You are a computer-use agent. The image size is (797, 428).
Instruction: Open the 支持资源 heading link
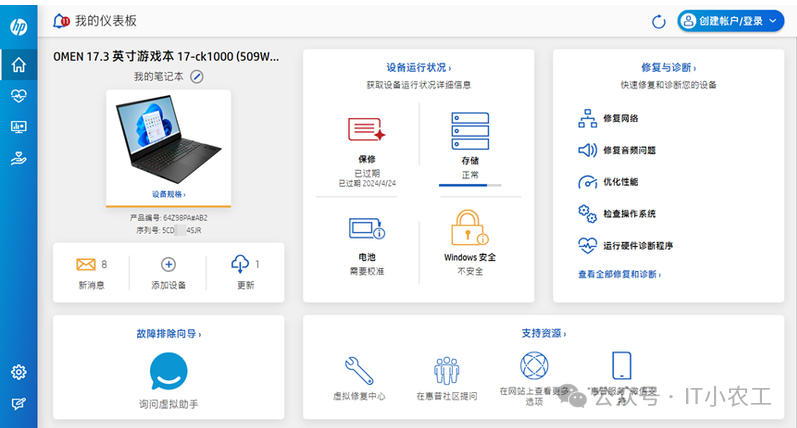(543, 333)
